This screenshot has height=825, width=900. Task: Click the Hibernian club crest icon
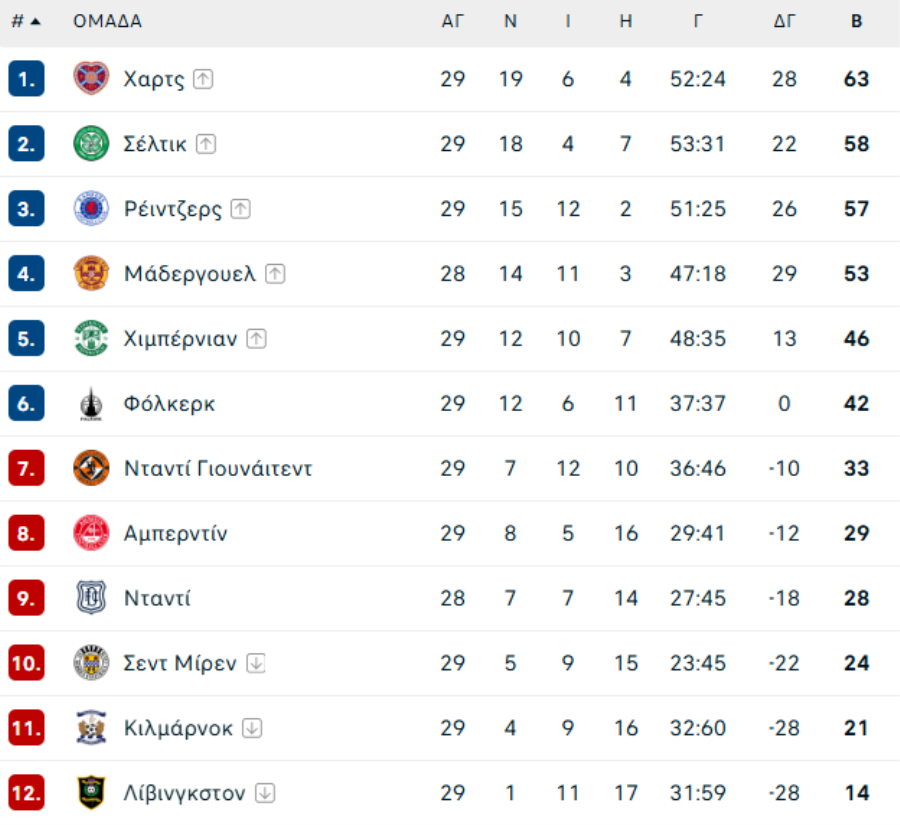[x=91, y=338]
